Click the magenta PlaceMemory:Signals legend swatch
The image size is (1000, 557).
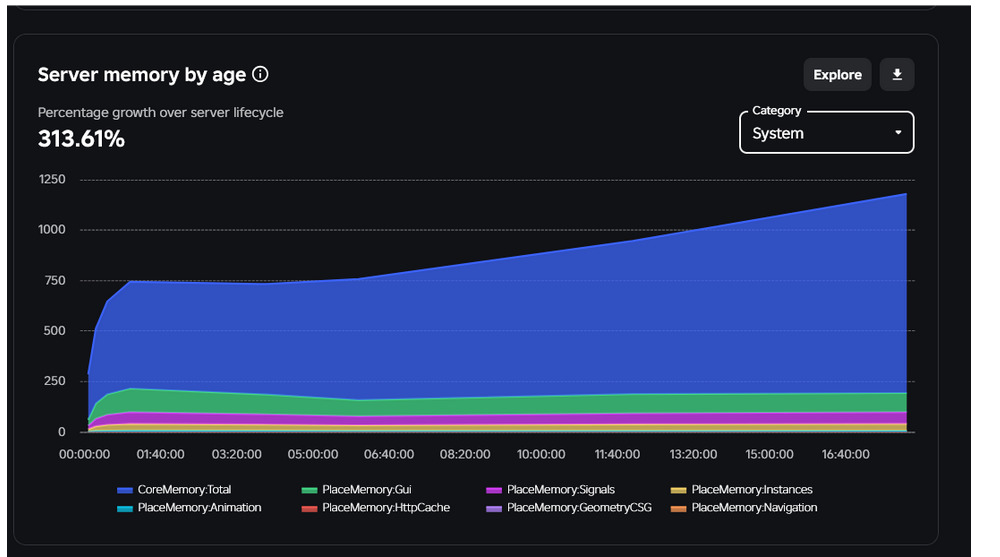494,490
